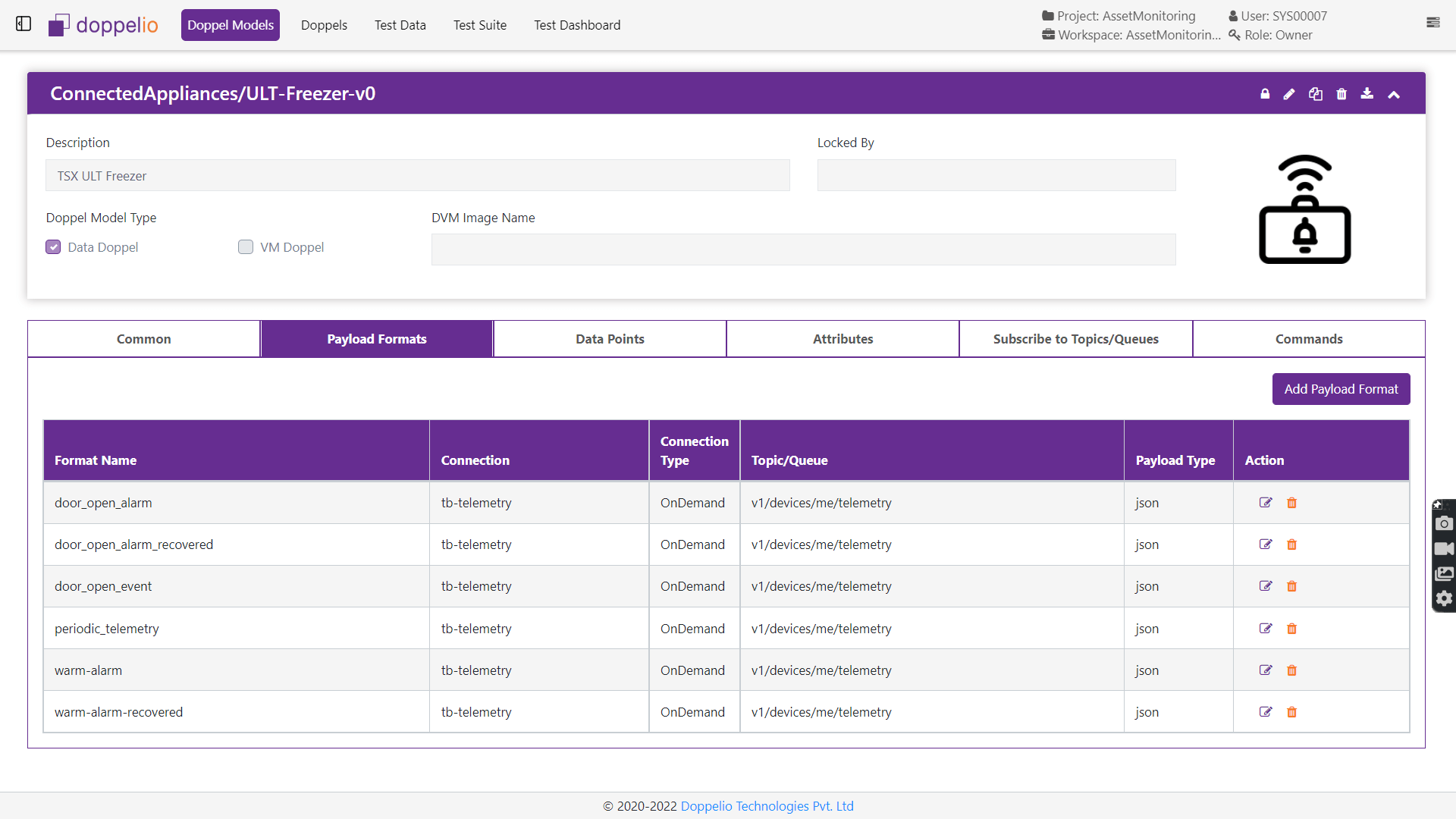
Task: Click the download model icon
Action: pyautogui.click(x=1367, y=93)
